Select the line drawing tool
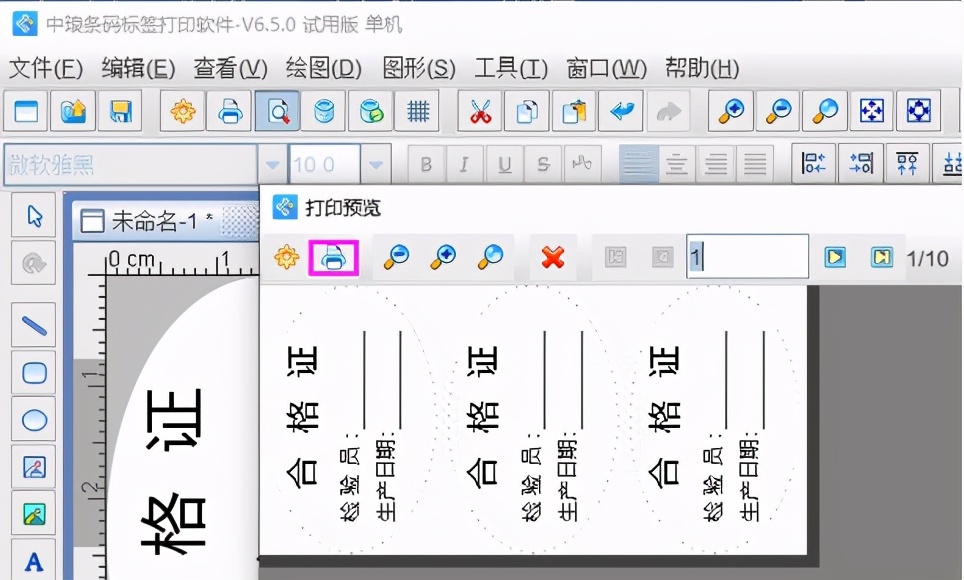Screen dimensions: 964x580 coord(34,325)
